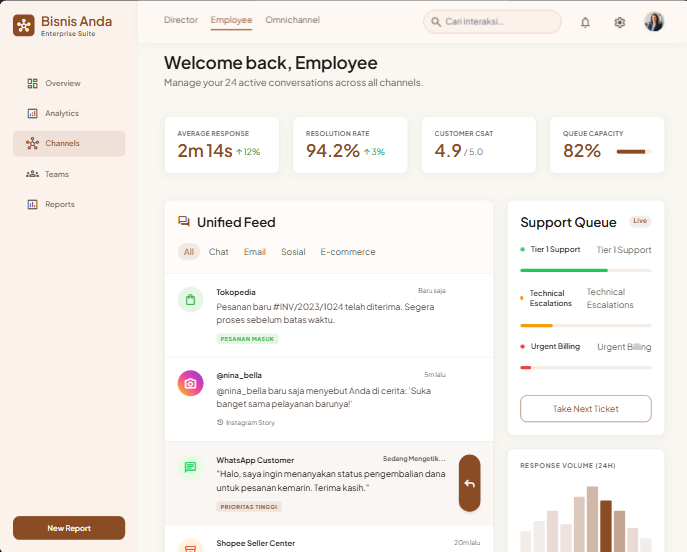The image size is (687, 552).
Task: Click the Resolution Rate card
Action: coord(350,145)
